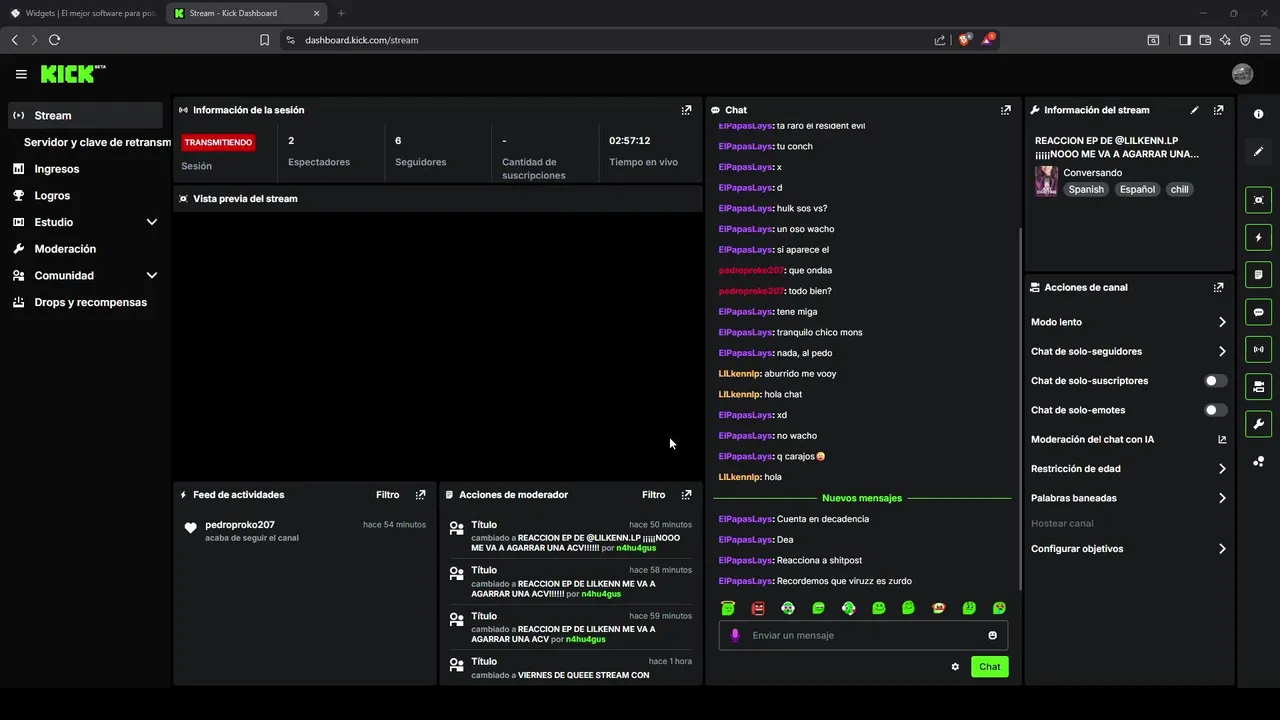The height and width of the screenshot is (720, 1280).
Task: Enable Chat de solo-suscriptores toggle
Action: point(1216,381)
